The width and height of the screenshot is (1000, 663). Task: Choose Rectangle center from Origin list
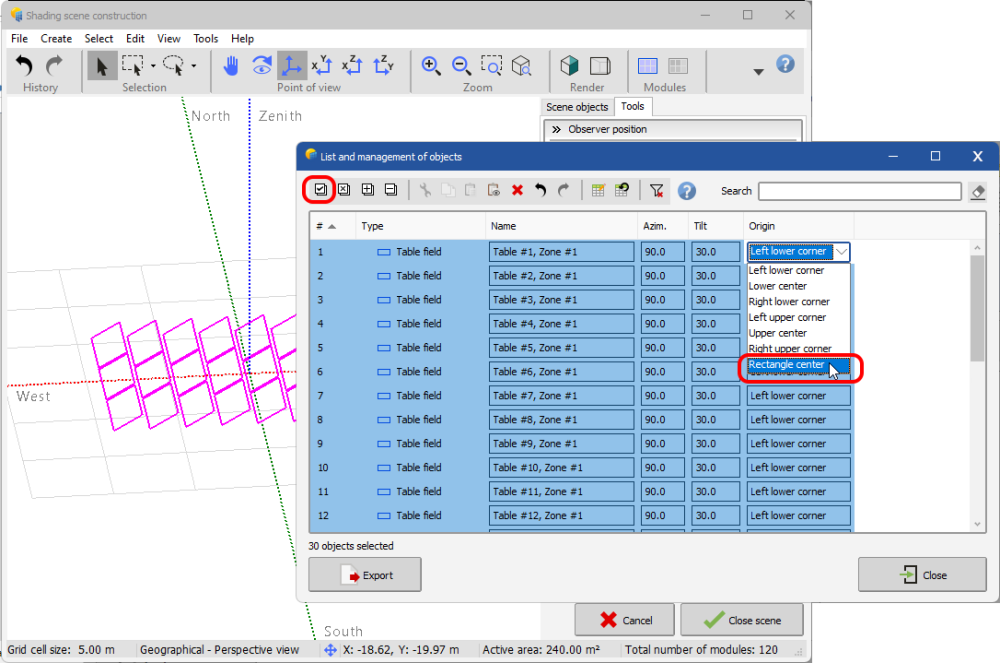788,365
